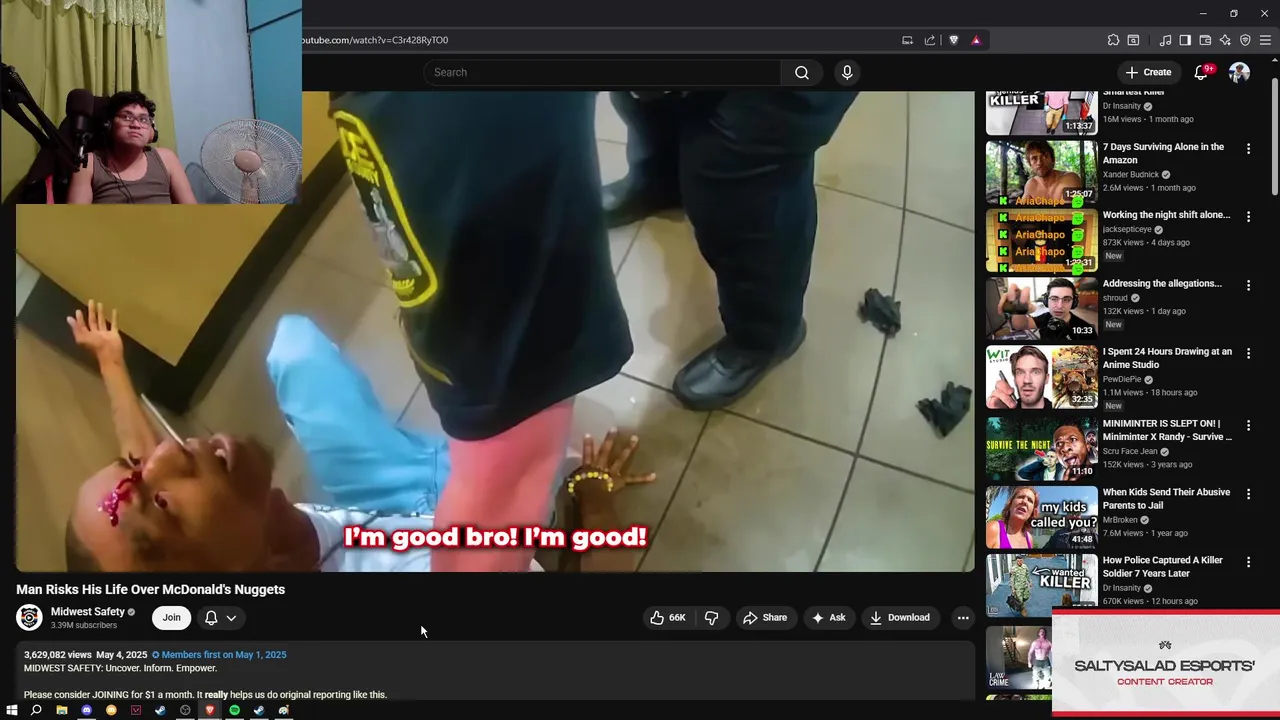Open Windows taskbar search magnifier
1280x720 pixels.
[x=36, y=710]
